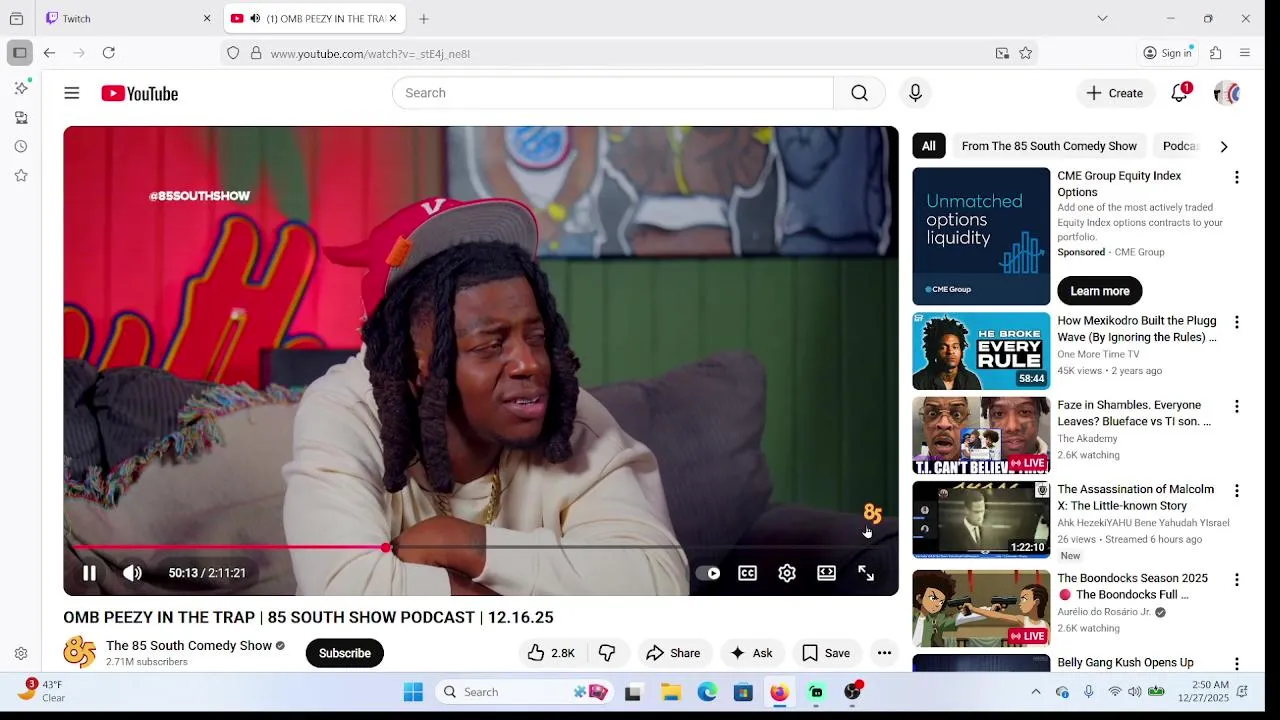Close the OMB PEEZY YouTube tab
This screenshot has width=1280, height=720.
[x=393, y=18]
